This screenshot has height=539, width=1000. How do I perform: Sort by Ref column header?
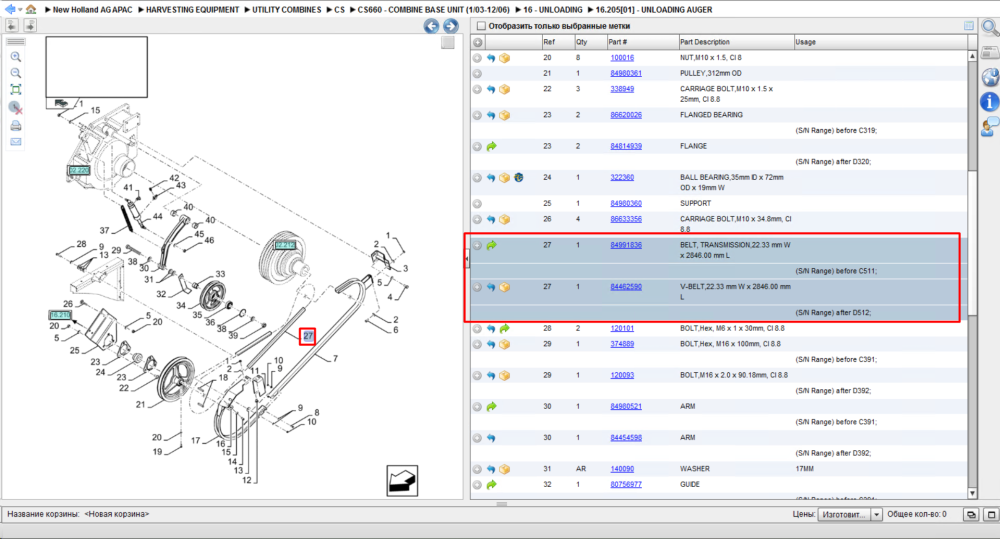click(x=557, y=42)
